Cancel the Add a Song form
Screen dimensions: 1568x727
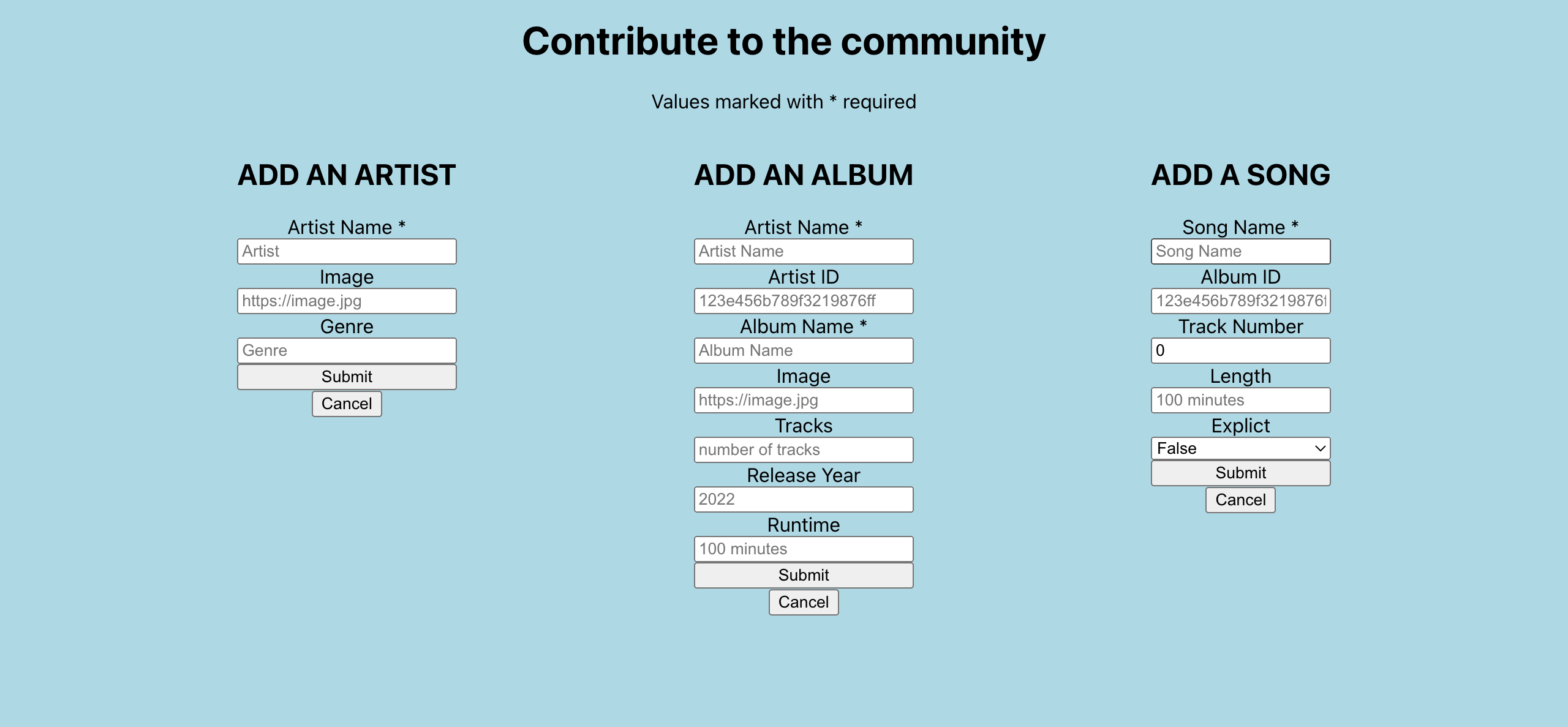point(1240,499)
